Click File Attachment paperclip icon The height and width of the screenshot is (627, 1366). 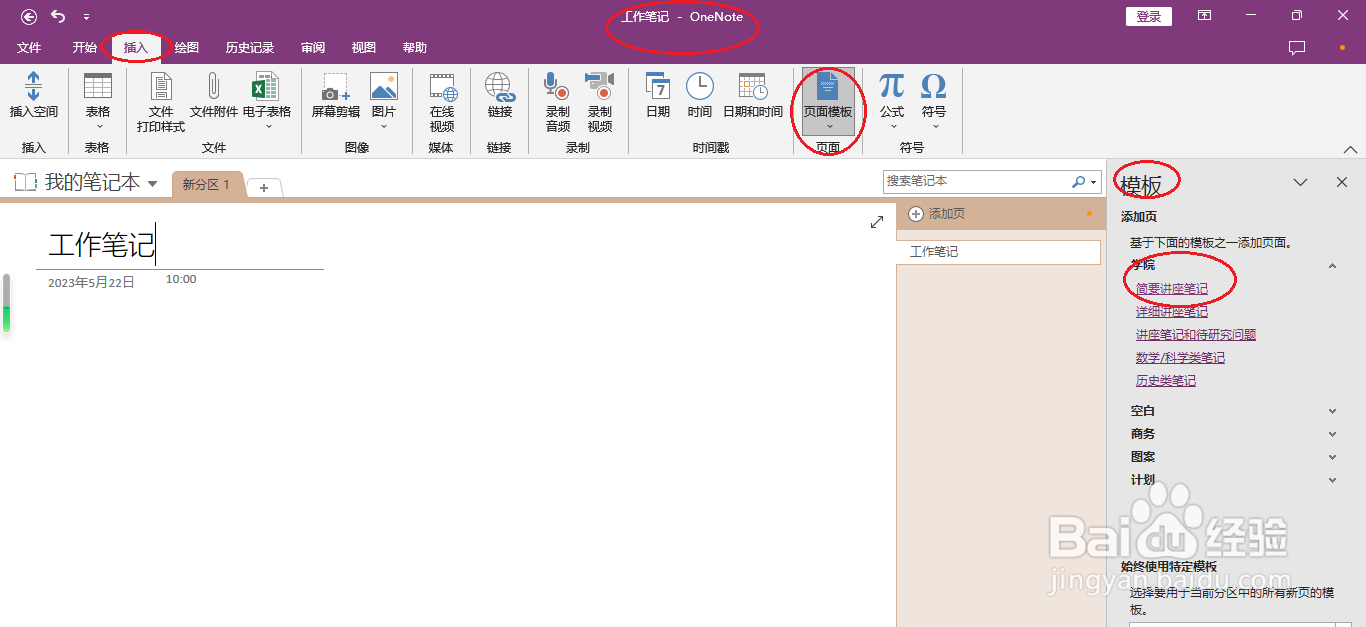pyautogui.click(x=214, y=87)
